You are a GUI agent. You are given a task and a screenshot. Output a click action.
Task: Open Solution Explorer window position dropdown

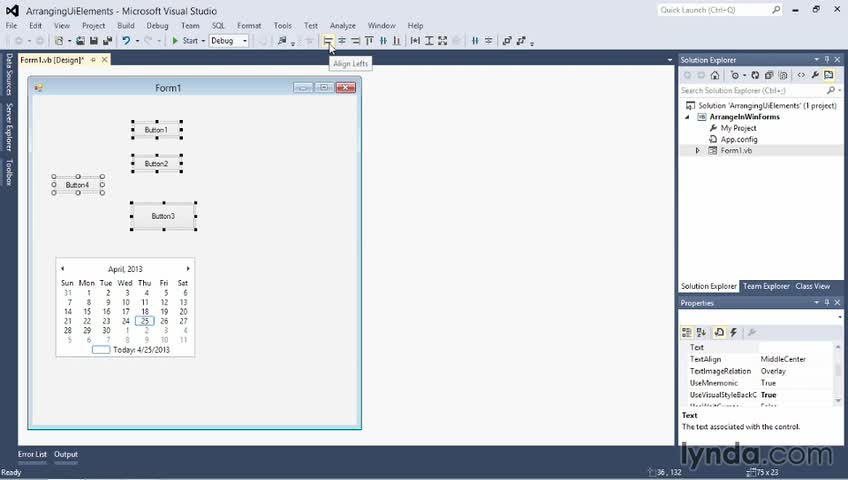point(817,59)
